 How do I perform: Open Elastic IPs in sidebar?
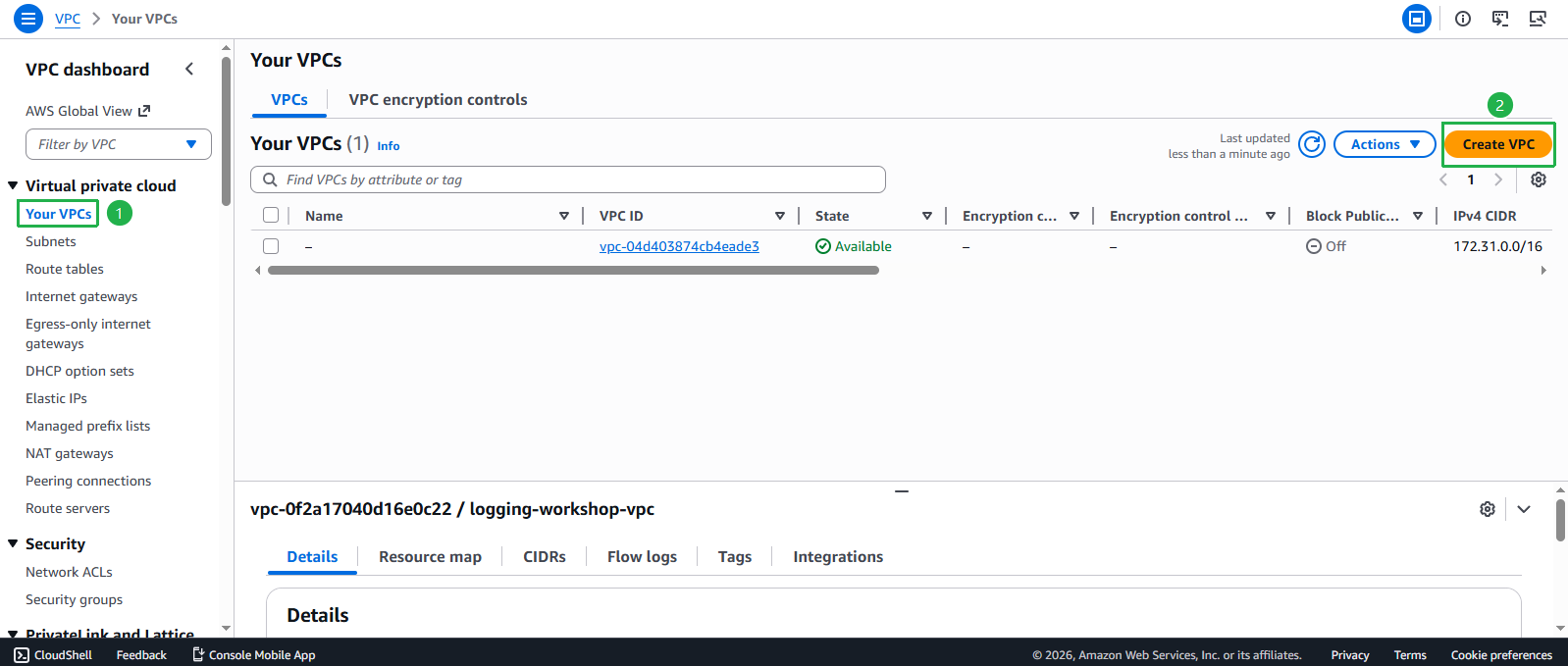[56, 398]
